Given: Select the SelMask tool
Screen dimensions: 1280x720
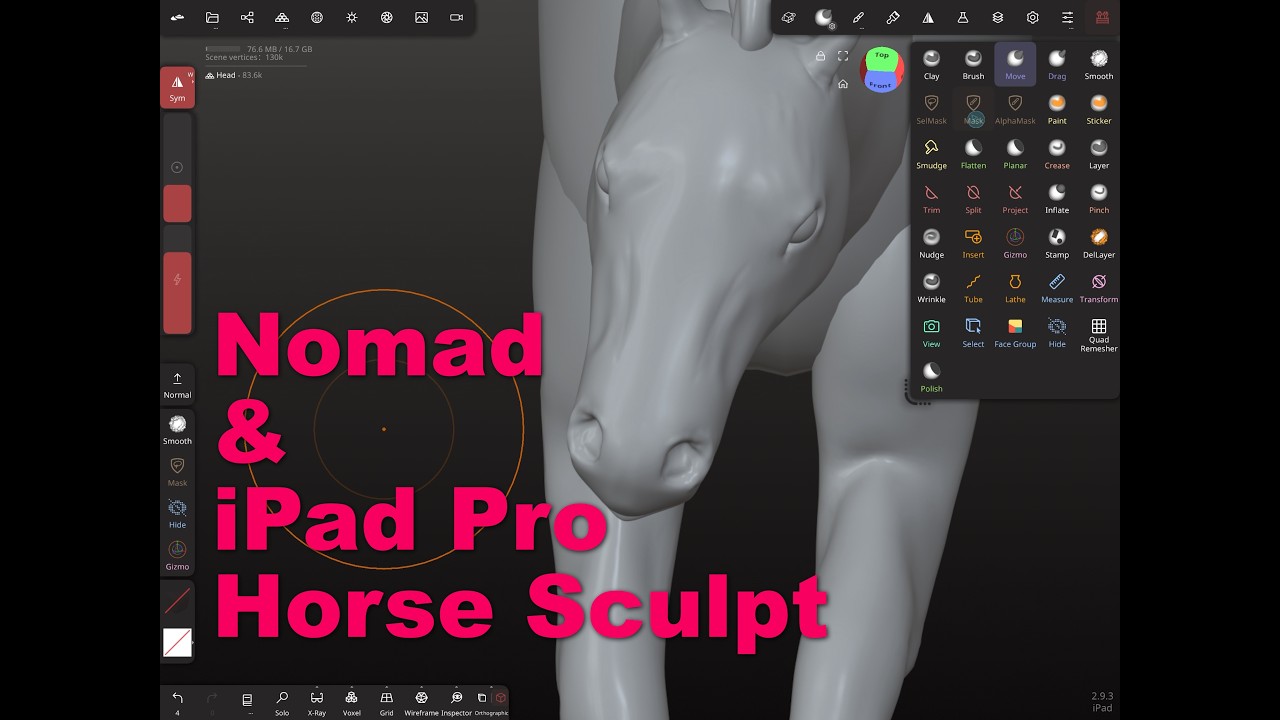Looking at the screenshot, I should pos(931,110).
